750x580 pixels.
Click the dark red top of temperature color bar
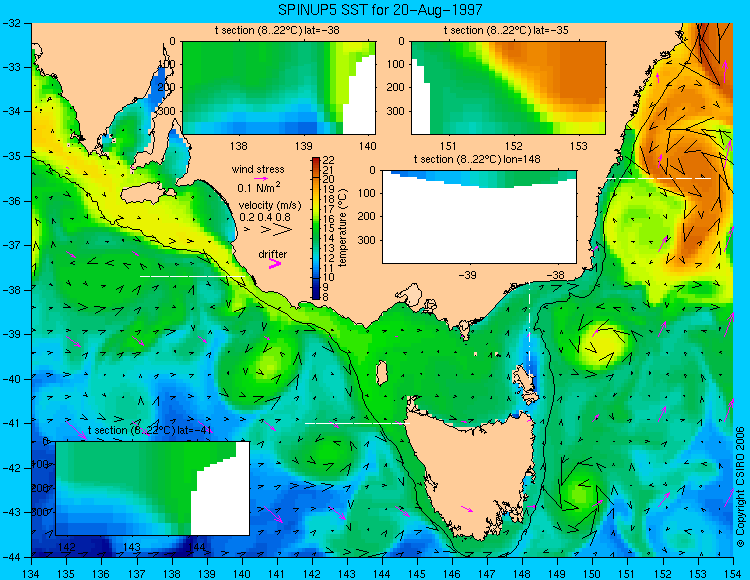[x=316, y=163]
